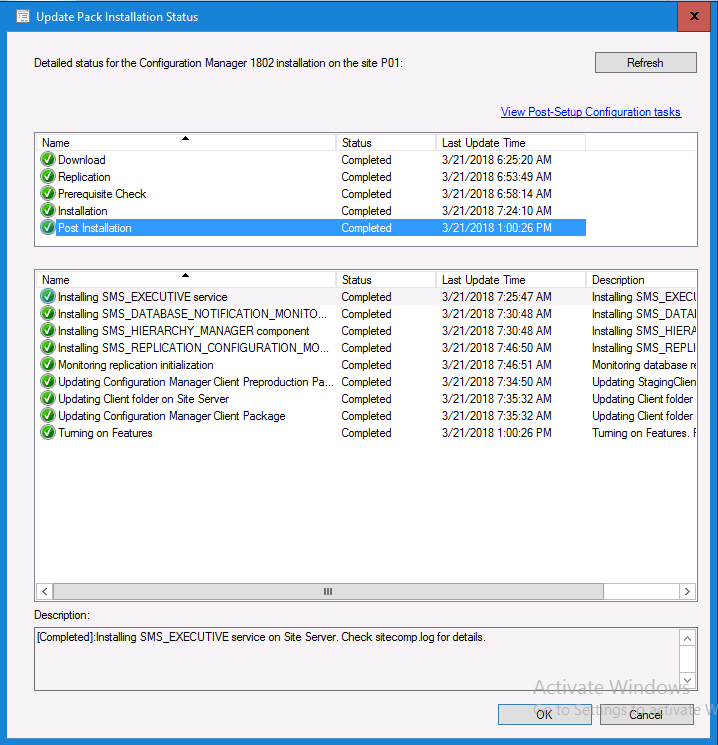Image resolution: width=718 pixels, height=745 pixels.
Task: Sort lower list by Name column header
Action: [x=186, y=280]
